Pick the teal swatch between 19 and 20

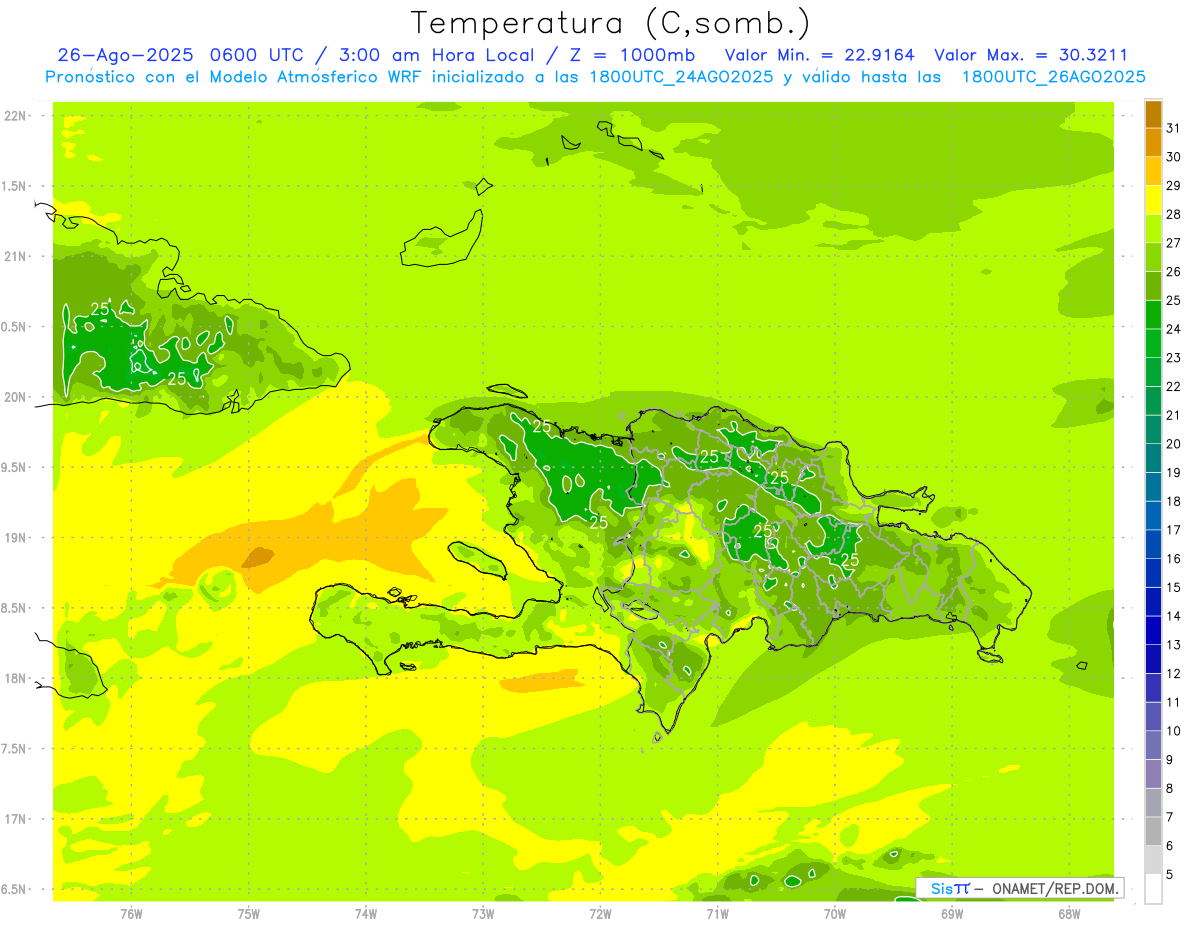(1153, 459)
